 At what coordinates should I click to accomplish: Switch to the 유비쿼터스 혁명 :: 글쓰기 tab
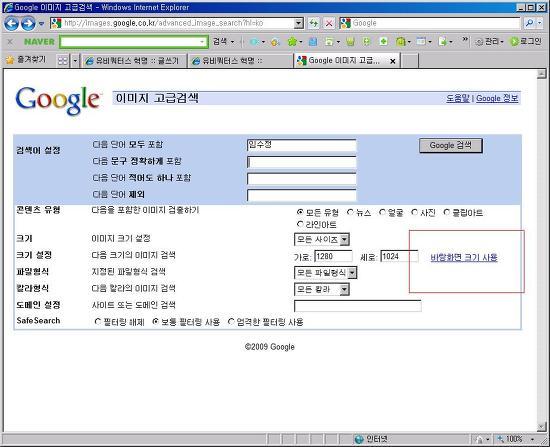[133, 61]
